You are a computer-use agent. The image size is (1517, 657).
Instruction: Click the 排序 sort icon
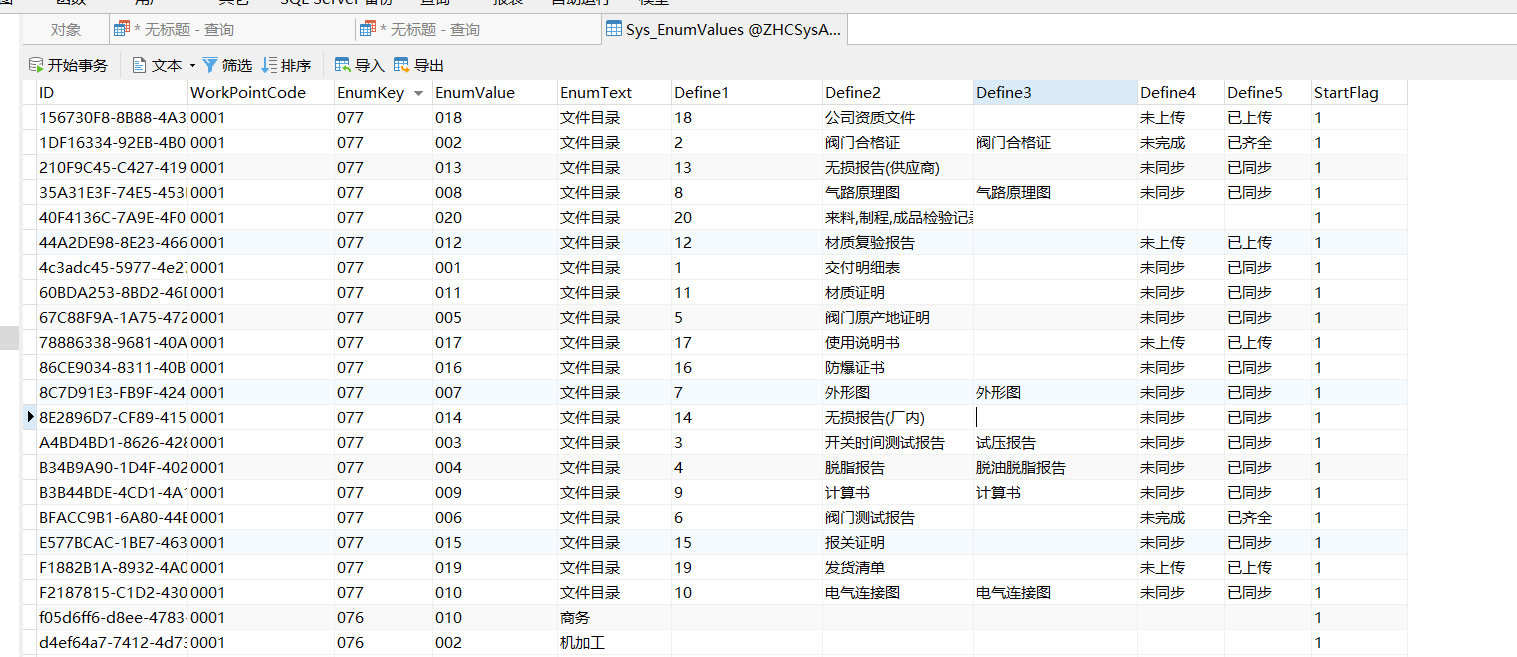point(269,66)
